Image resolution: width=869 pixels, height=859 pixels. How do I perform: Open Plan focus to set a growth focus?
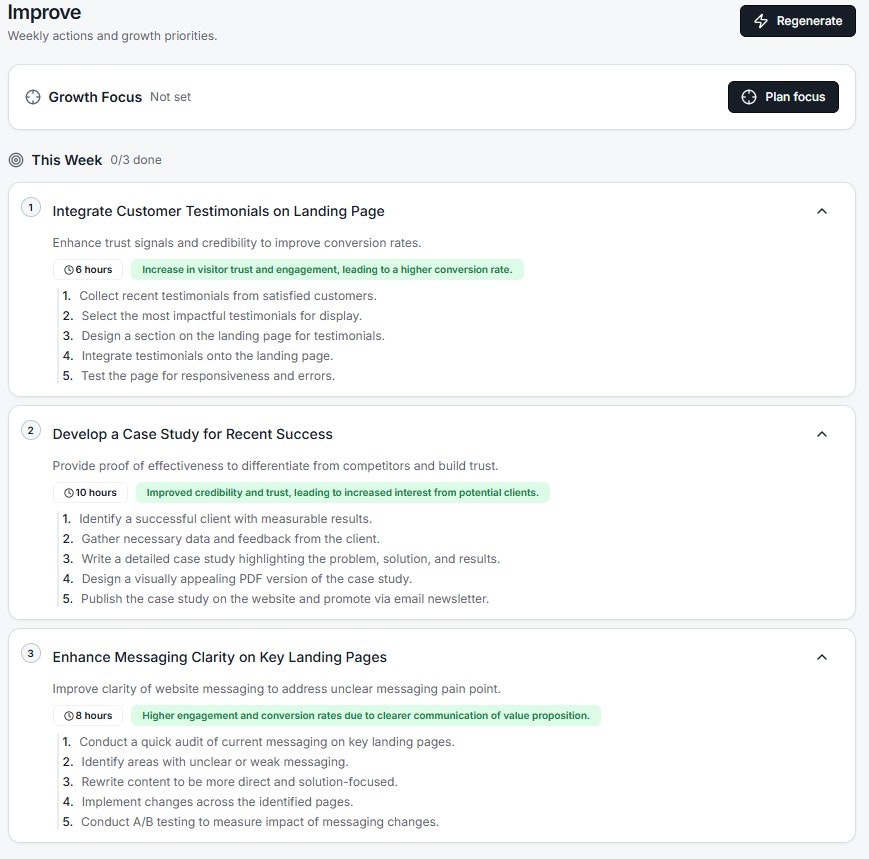pyautogui.click(x=783, y=97)
